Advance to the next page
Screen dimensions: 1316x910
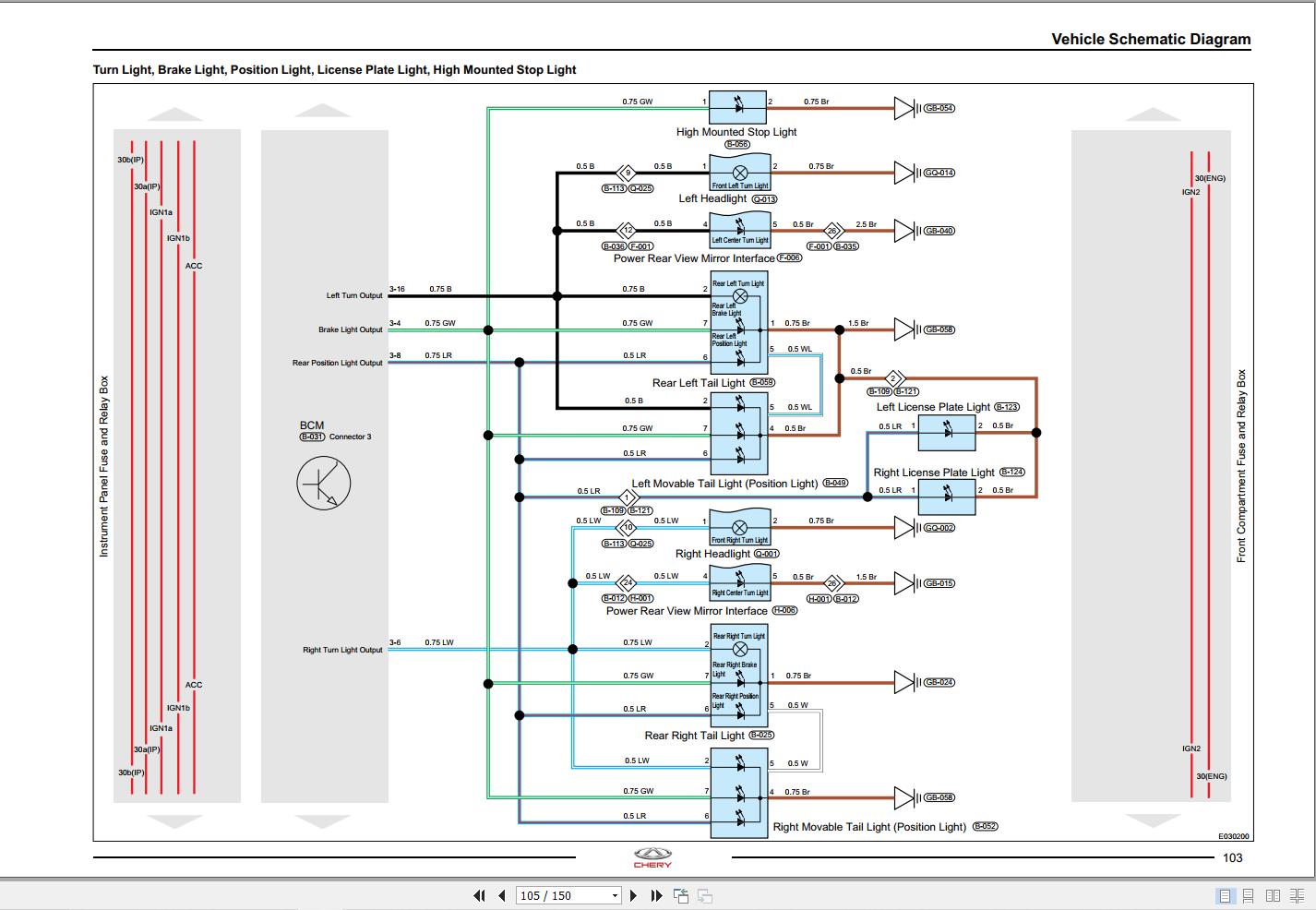633,895
